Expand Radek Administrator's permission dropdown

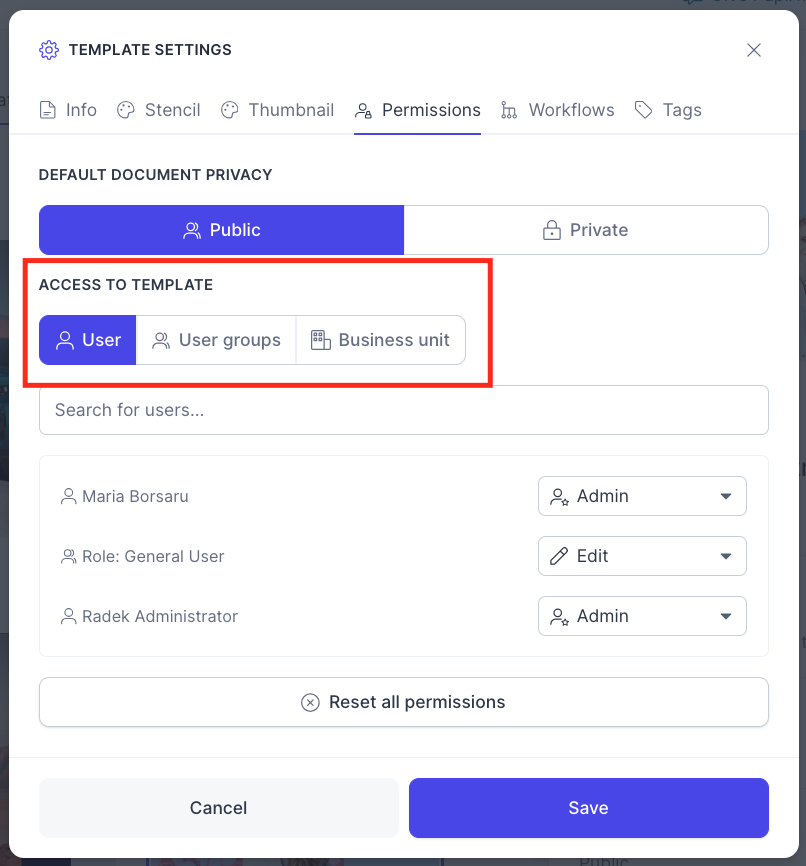(x=642, y=616)
